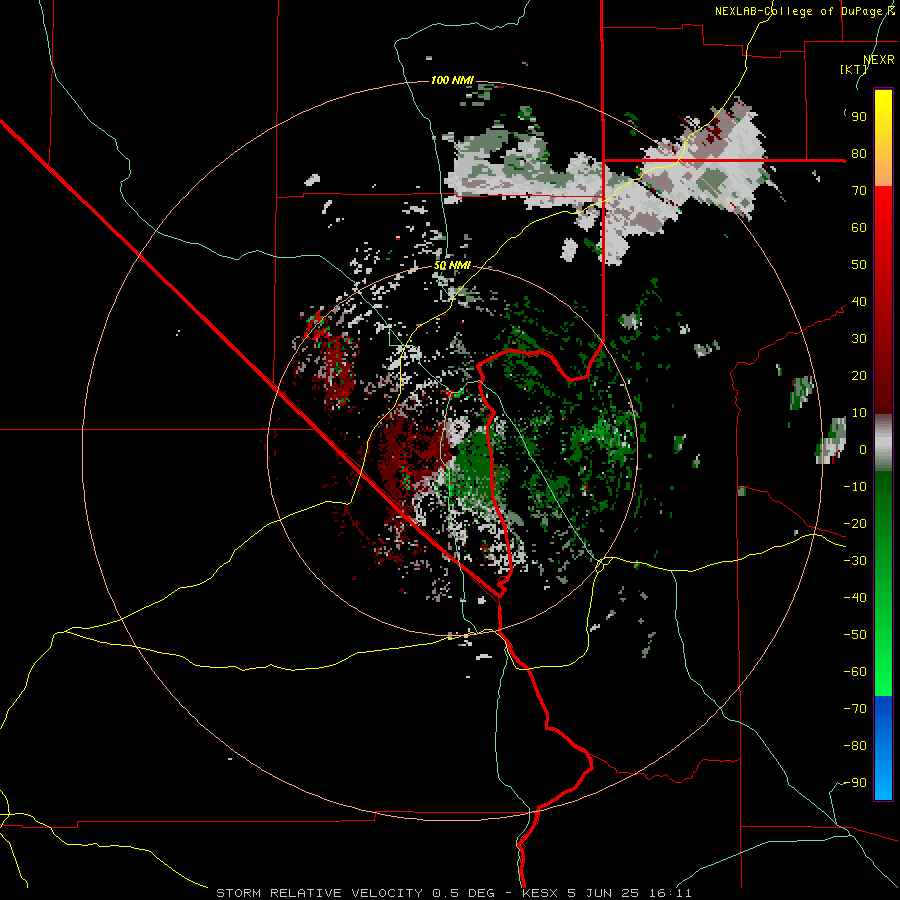Select the "-90" value on the velocity scale
900x900 pixels.
coord(855,783)
